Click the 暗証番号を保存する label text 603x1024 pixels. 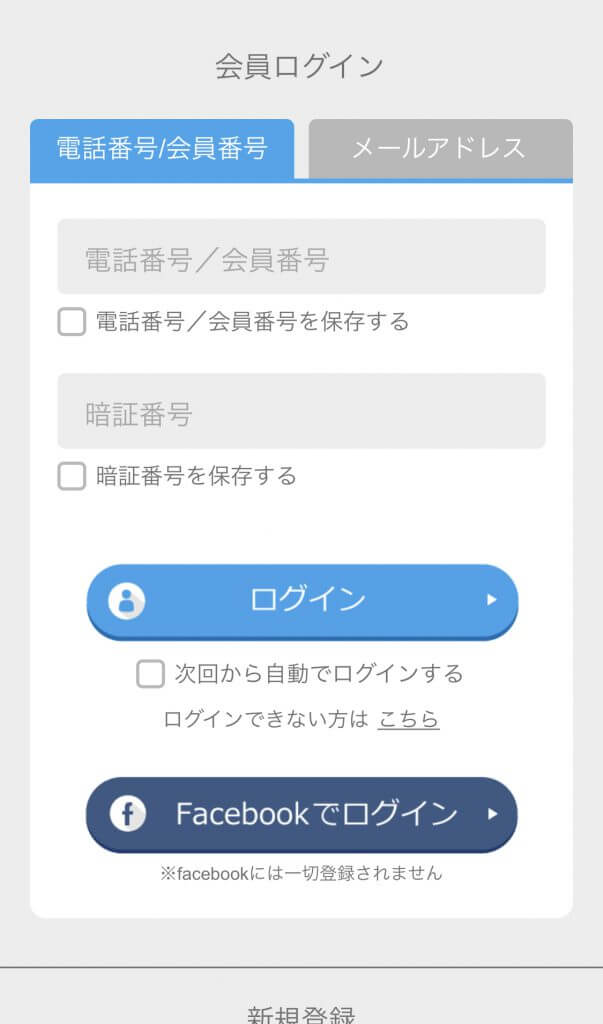196,476
